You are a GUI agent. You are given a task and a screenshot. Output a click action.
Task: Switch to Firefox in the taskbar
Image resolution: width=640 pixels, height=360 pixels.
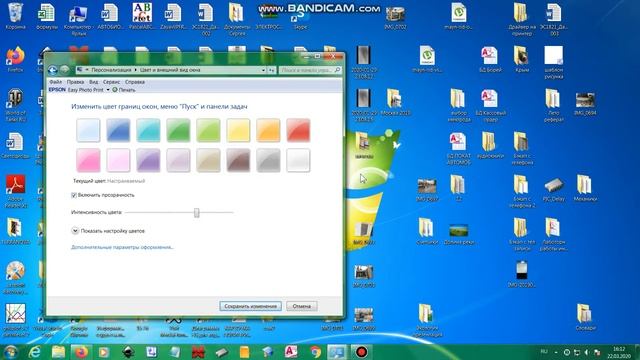(81, 352)
